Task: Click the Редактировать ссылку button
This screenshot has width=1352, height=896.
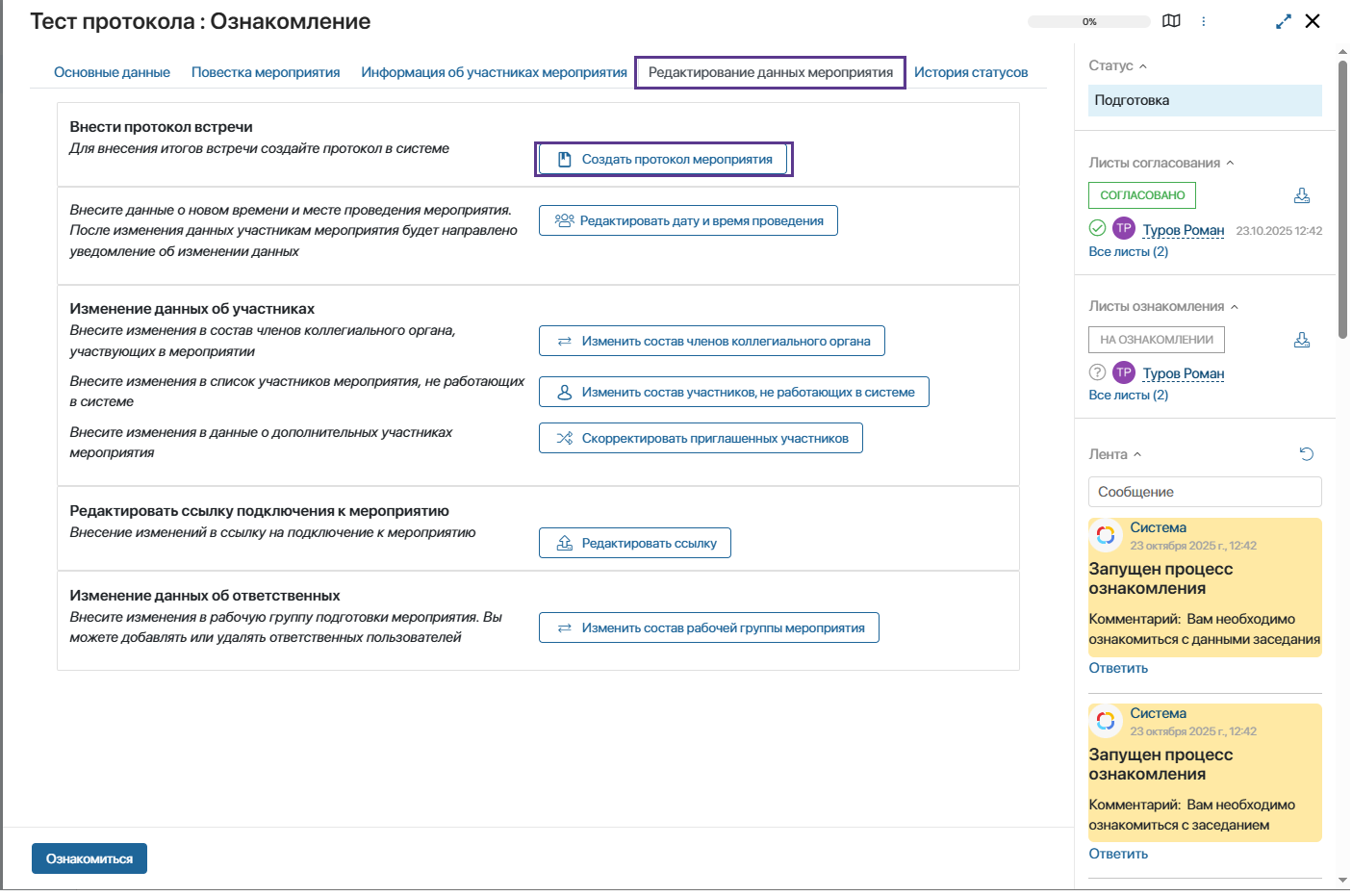Action: pos(635,544)
